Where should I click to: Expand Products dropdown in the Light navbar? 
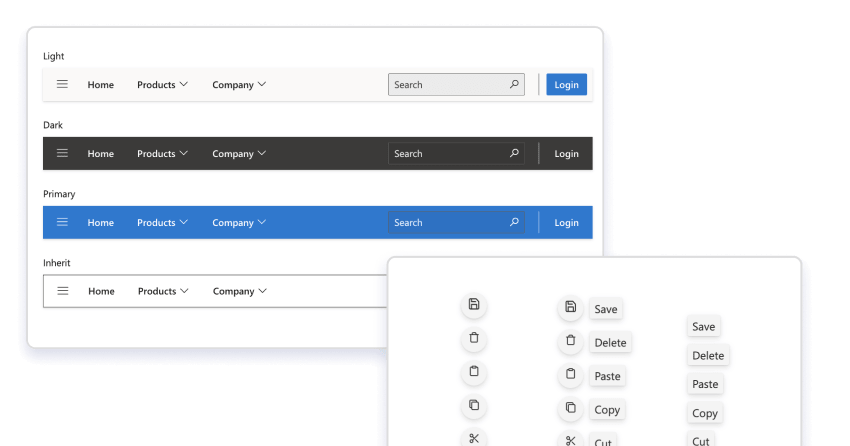162,85
